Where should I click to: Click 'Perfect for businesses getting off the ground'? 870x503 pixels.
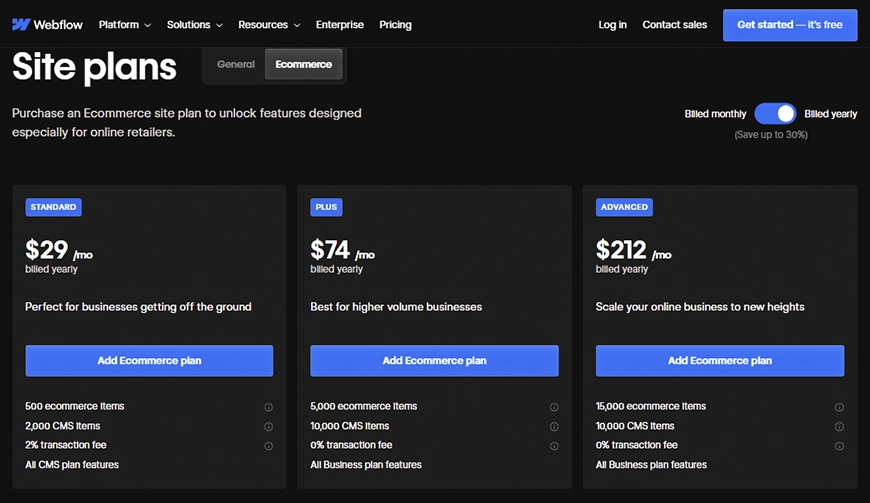click(x=138, y=307)
